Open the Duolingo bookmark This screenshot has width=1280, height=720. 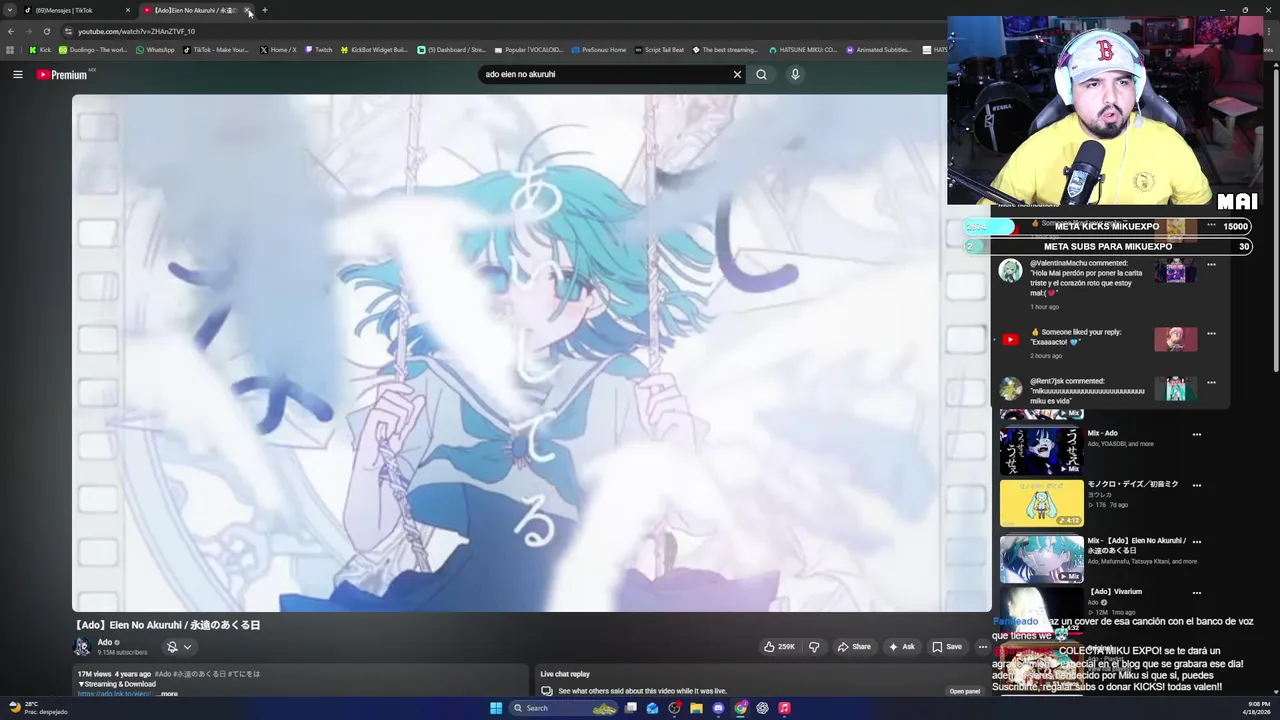click(x=93, y=50)
